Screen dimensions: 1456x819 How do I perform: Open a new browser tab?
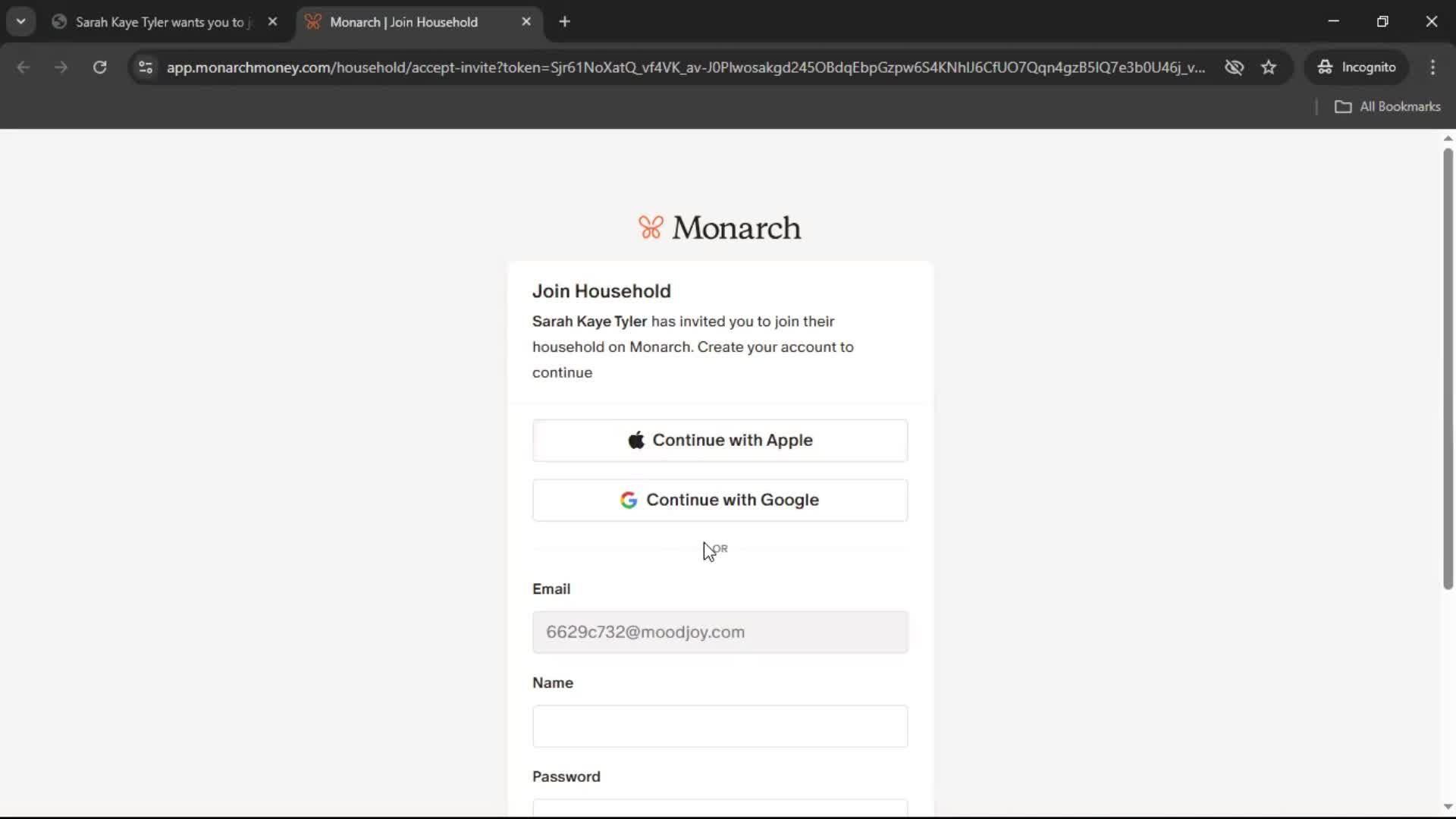(x=564, y=22)
